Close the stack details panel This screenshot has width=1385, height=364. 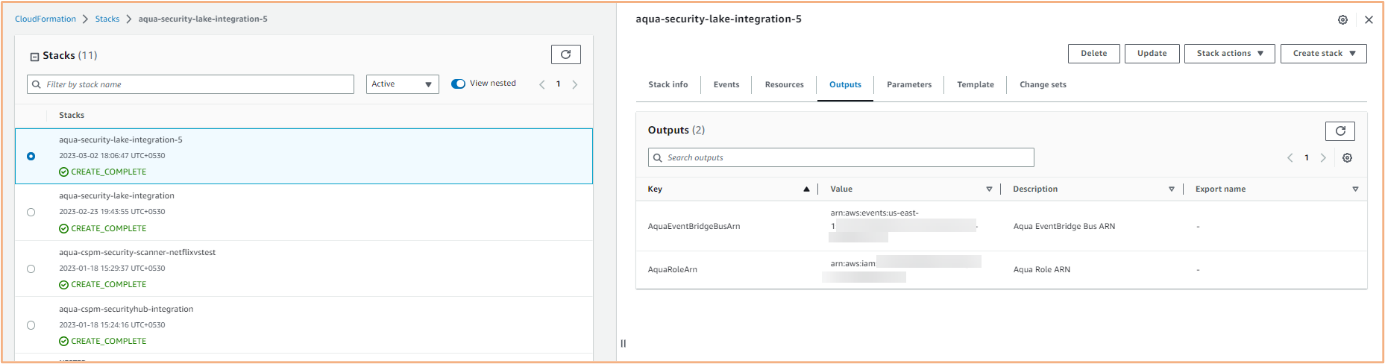(1369, 20)
